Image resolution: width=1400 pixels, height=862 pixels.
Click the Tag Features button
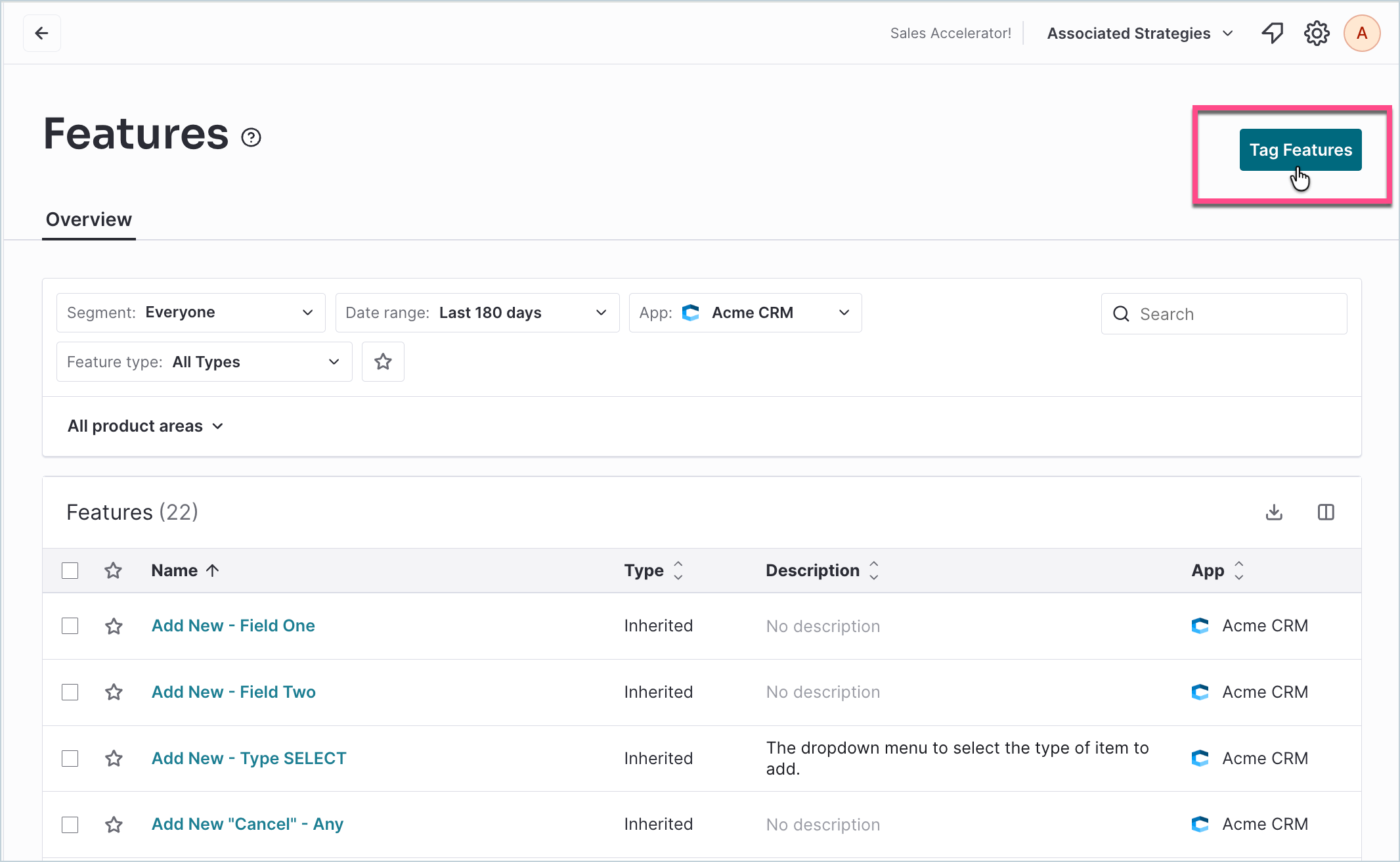1300,150
